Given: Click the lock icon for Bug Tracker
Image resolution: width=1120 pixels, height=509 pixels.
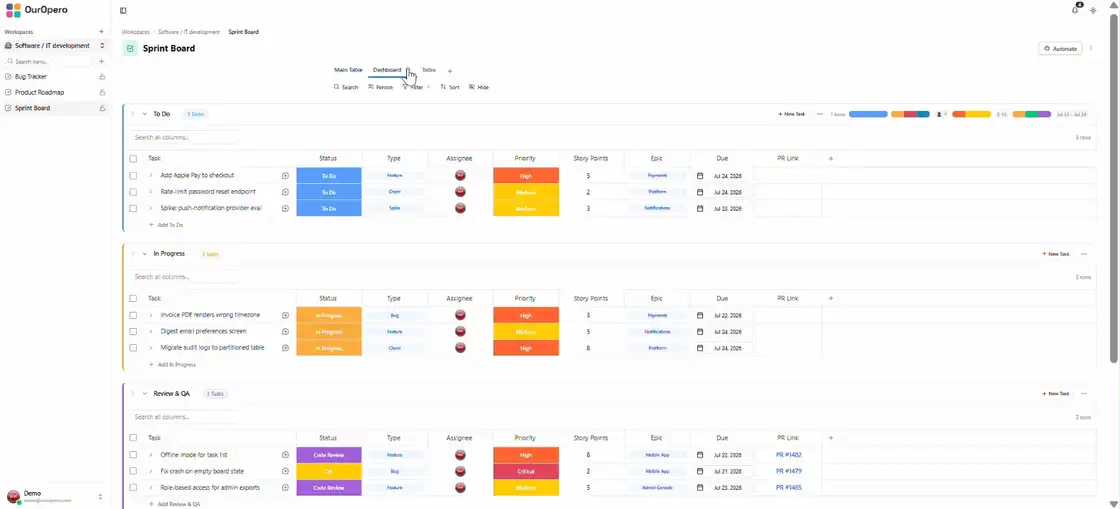Looking at the screenshot, I should pyautogui.click(x=102, y=76).
